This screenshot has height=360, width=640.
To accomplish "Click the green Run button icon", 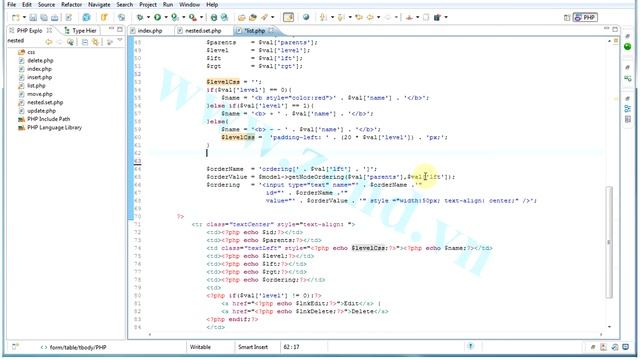I will tap(157, 18).
